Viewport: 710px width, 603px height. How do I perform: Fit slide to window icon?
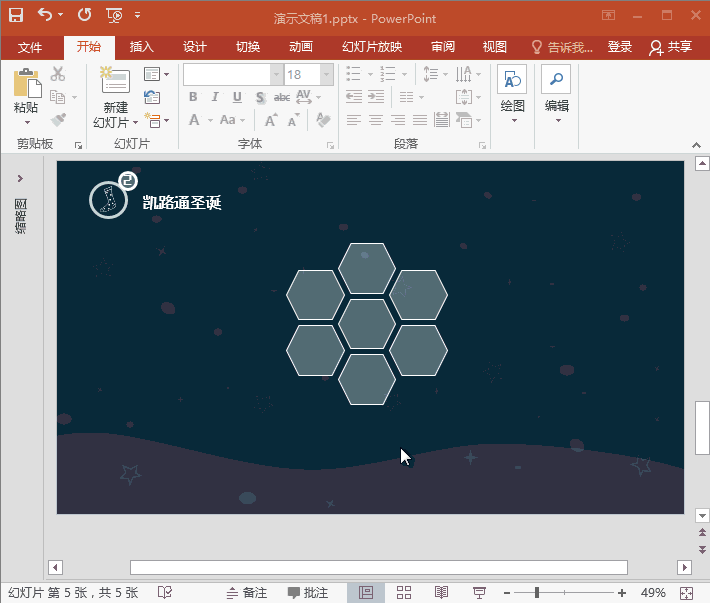[686, 593]
